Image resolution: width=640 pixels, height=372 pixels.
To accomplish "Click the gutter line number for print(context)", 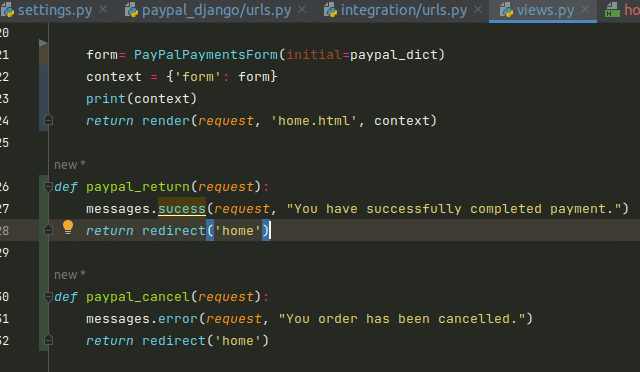I will click(4, 99).
